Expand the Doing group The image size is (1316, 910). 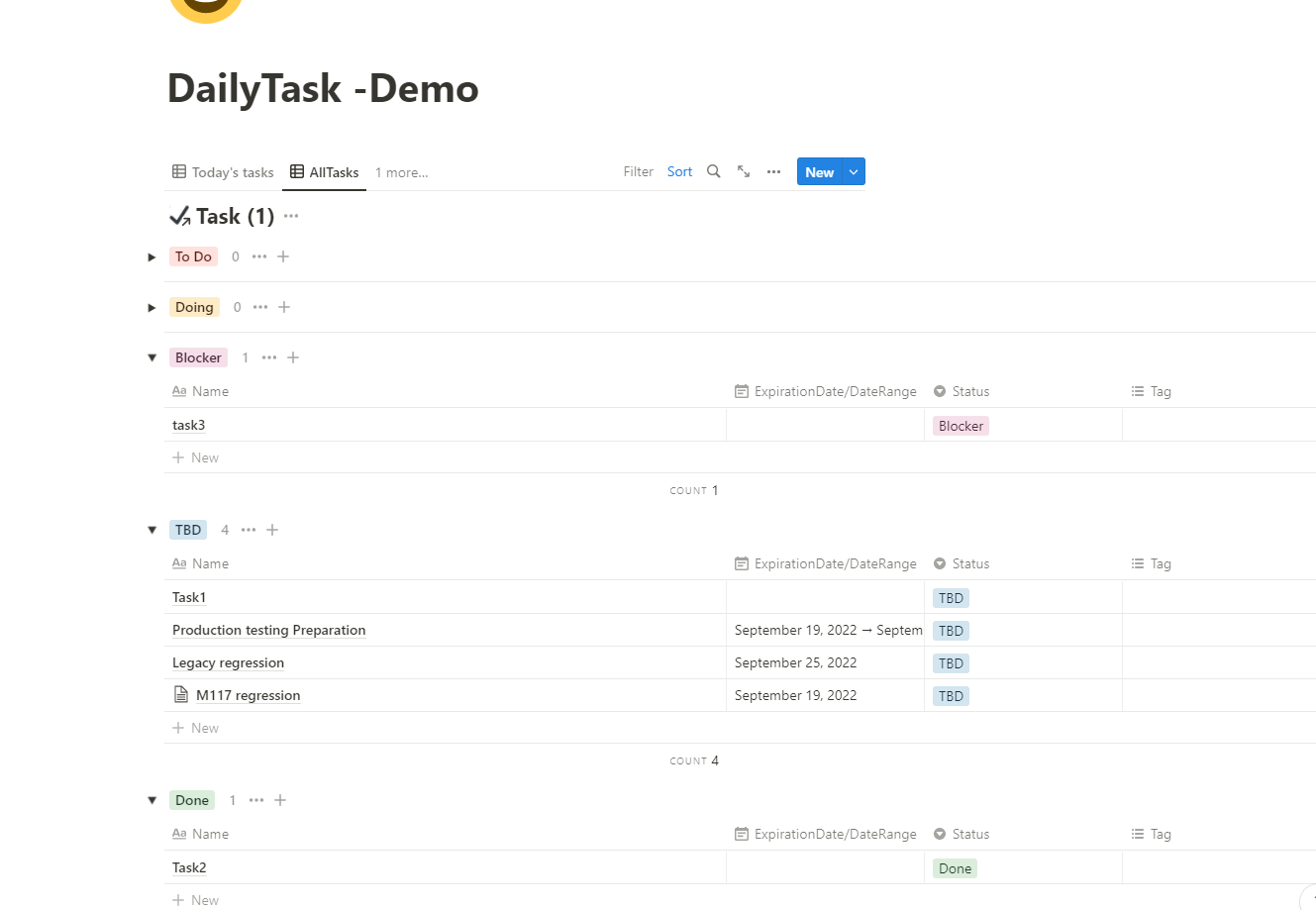click(x=152, y=307)
